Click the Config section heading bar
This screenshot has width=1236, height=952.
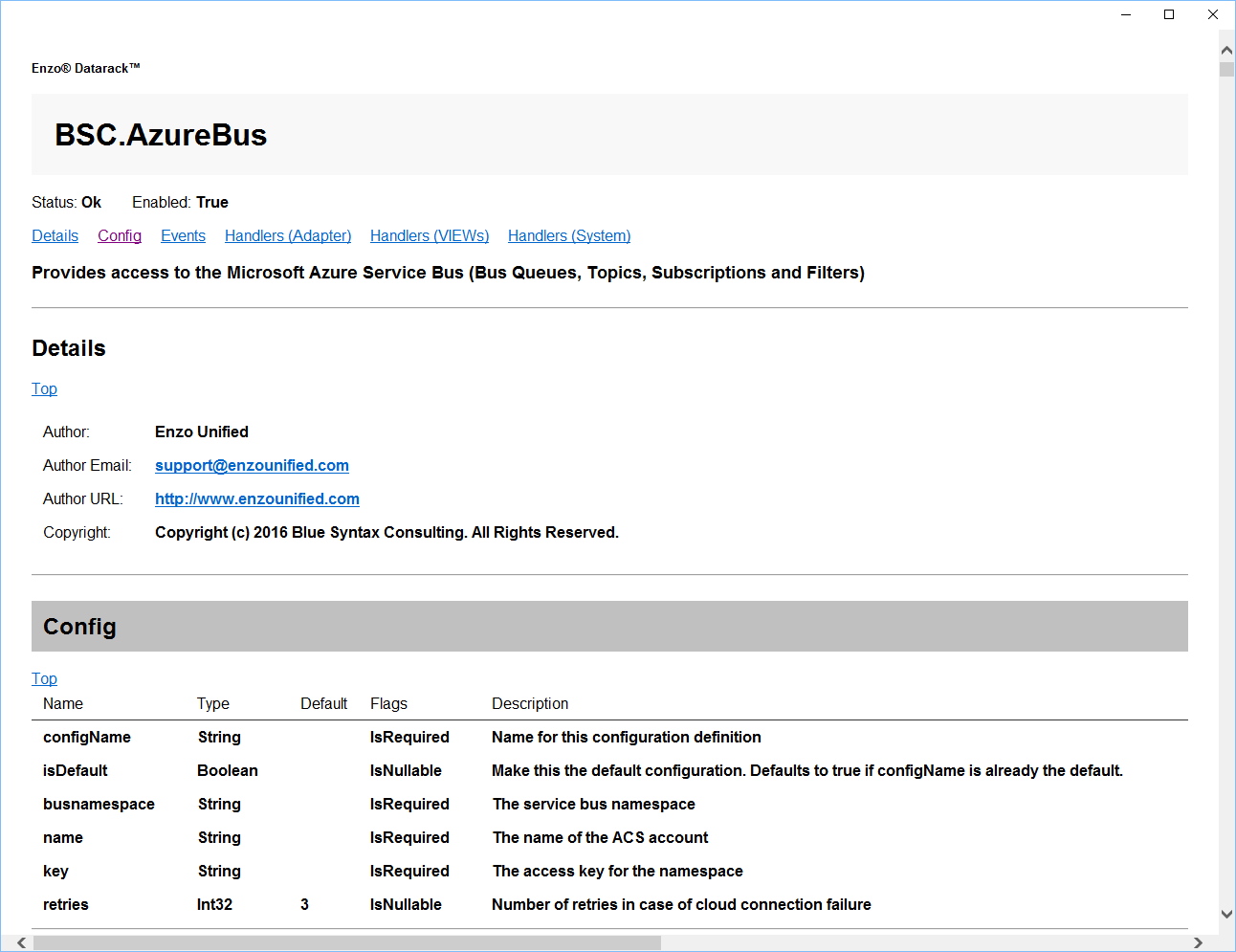click(x=609, y=626)
